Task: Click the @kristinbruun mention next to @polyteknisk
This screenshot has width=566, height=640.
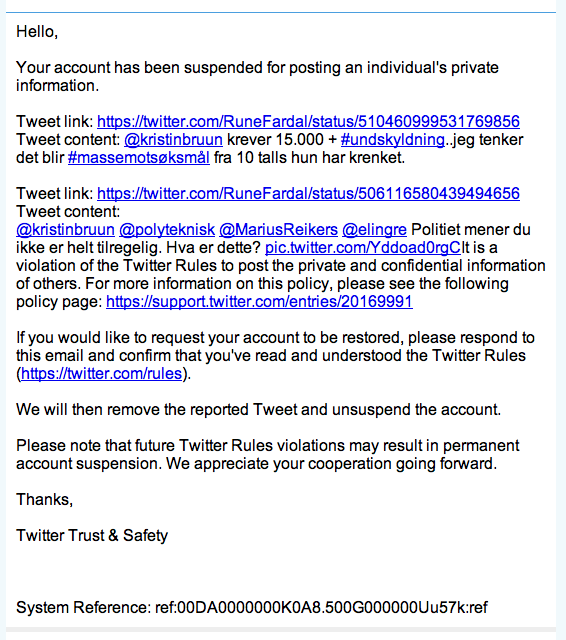Action: [x=65, y=229]
